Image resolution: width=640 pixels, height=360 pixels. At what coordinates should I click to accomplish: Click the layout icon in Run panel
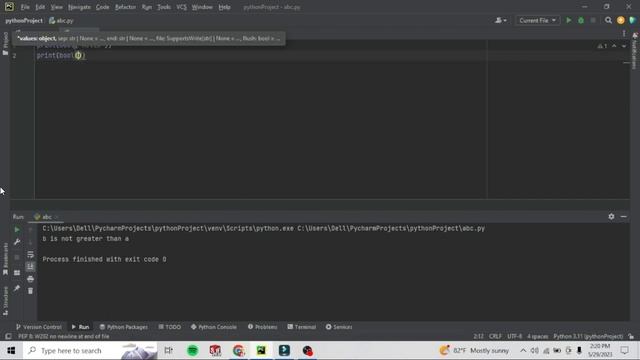tap(17, 273)
